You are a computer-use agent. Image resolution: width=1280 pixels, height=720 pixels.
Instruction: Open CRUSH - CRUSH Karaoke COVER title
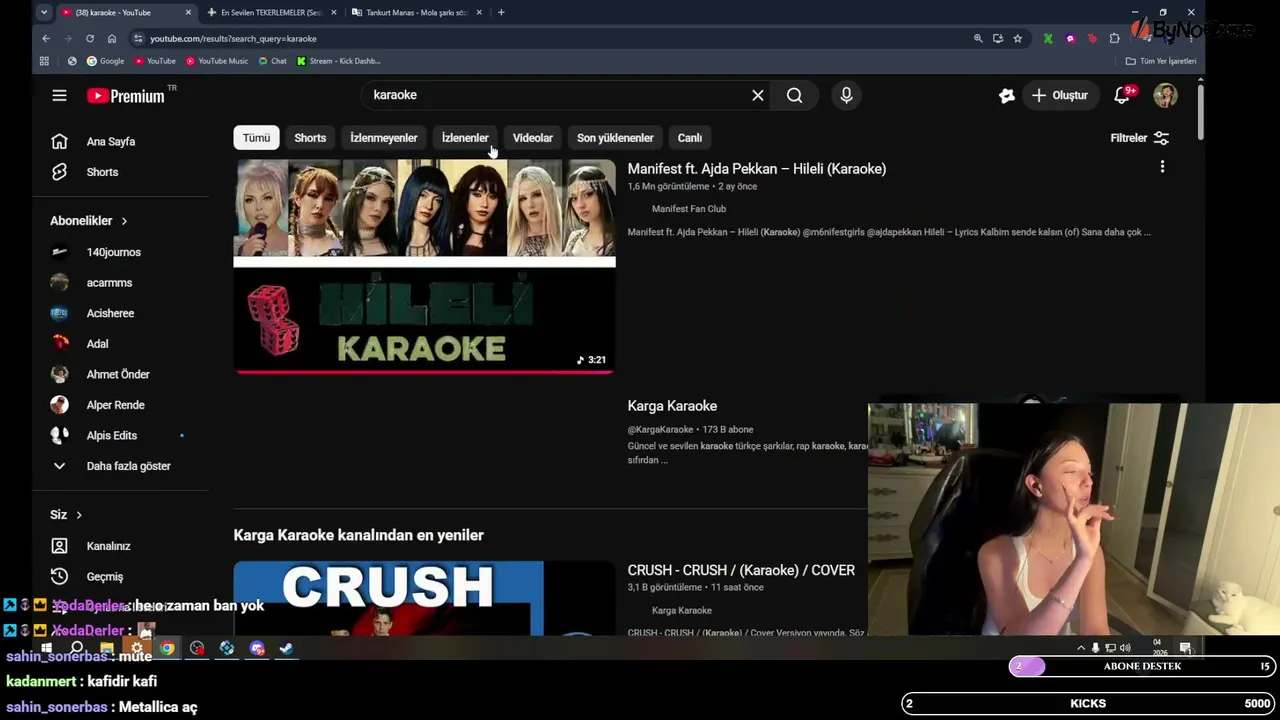[x=741, y=570]
